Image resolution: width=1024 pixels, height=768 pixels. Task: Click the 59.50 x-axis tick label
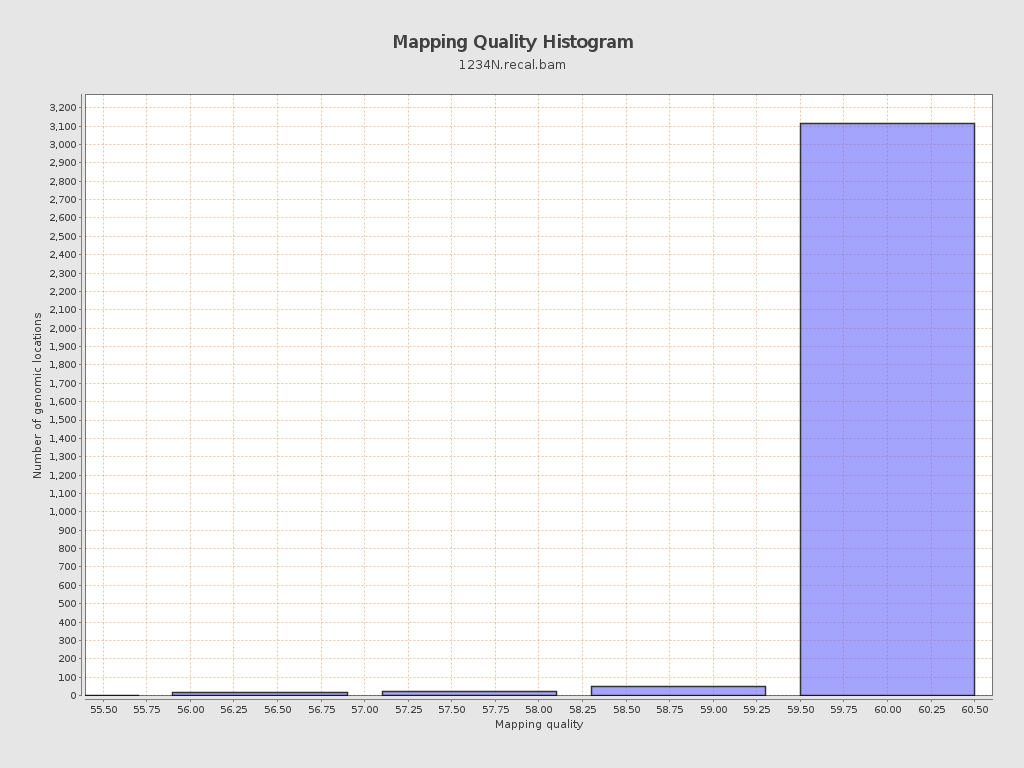[x=800, y=709]
